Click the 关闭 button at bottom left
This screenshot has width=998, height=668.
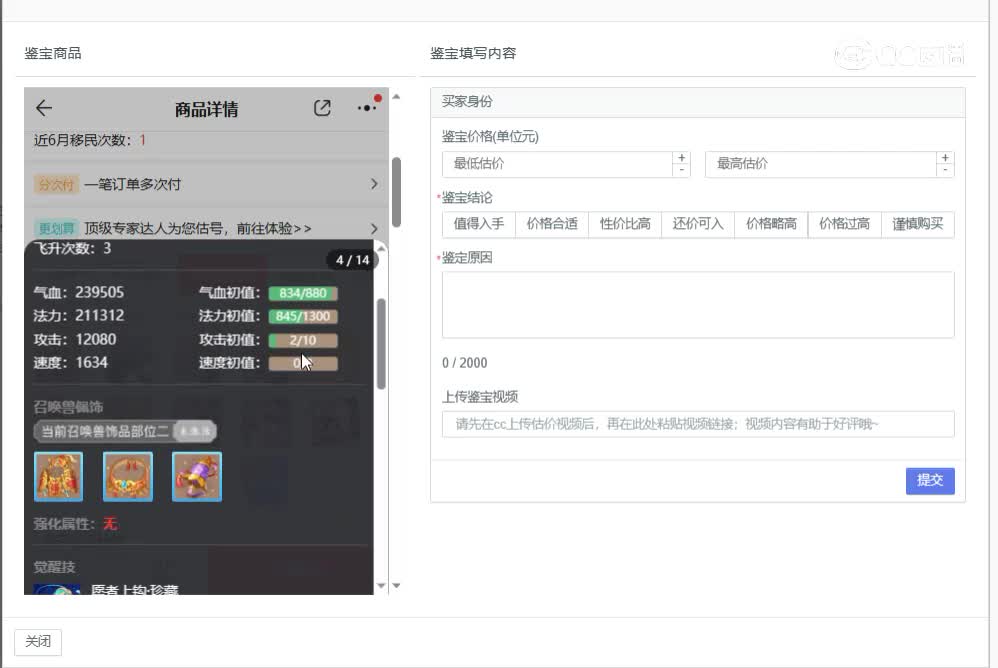click(38, 641)
